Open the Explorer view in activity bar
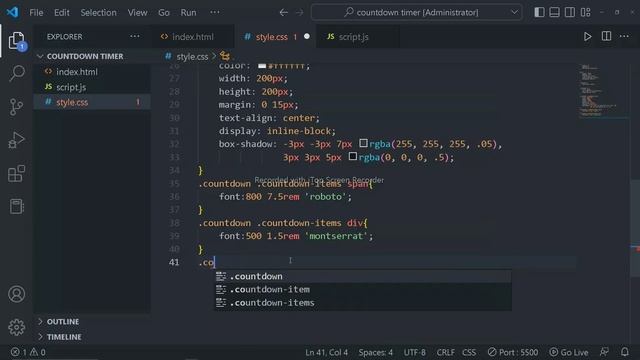 (x=16, y=40)
